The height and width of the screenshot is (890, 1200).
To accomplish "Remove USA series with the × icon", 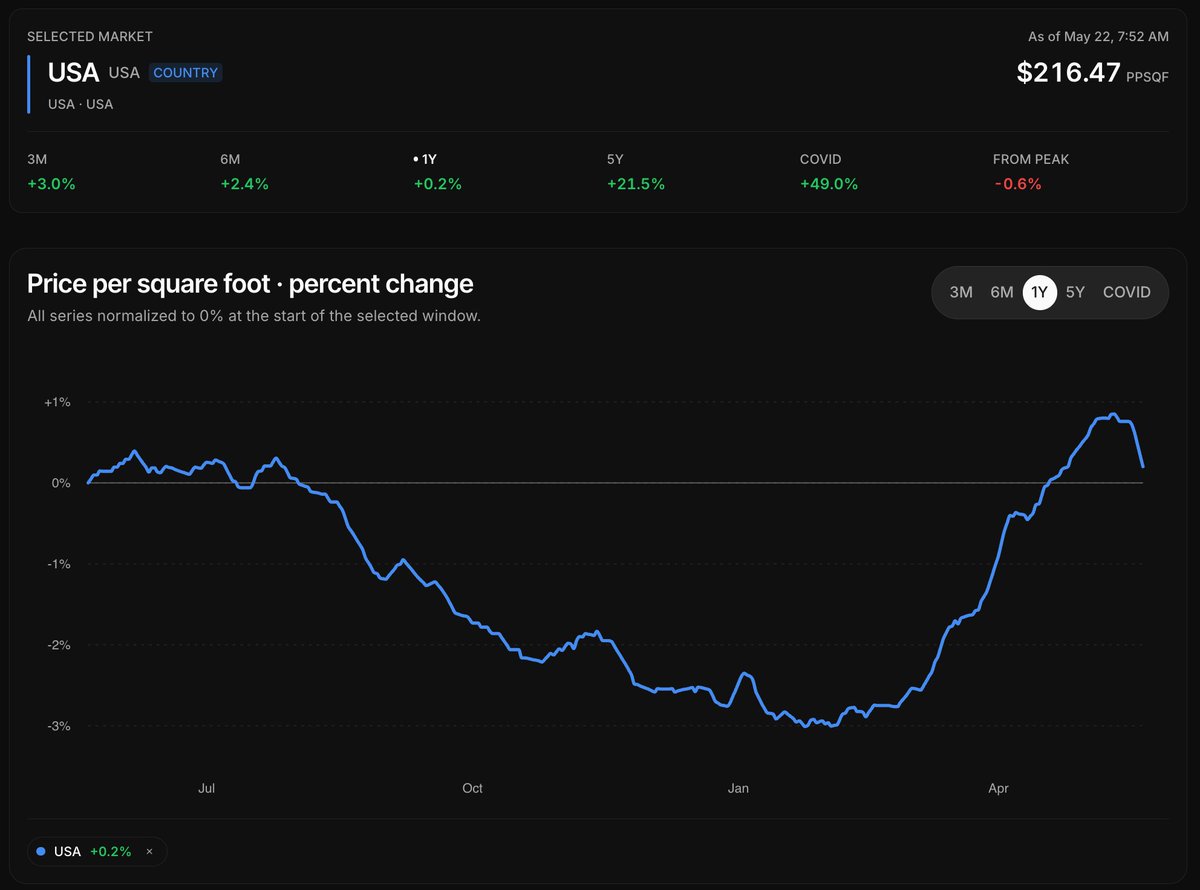I will pyautogui.click(x=150, y=851).
